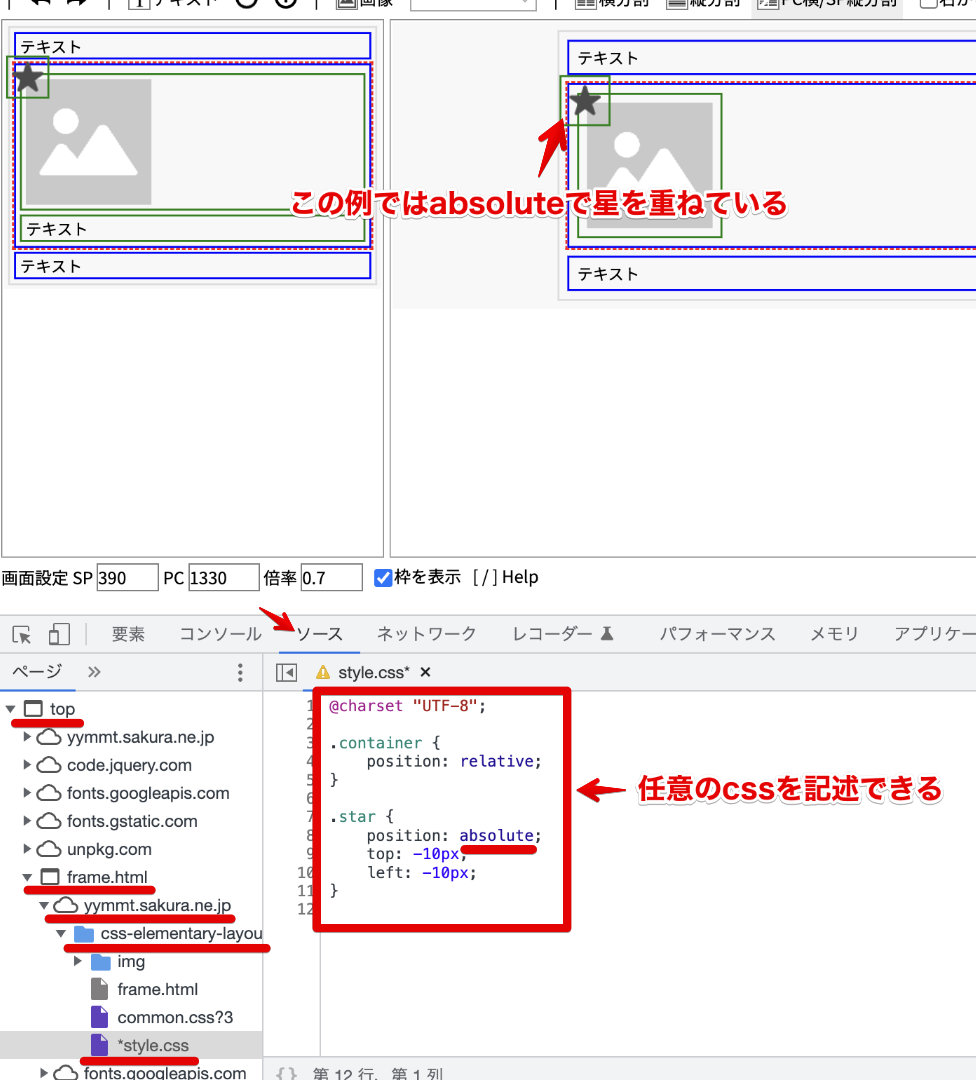Viewport: 976px width, 1080px height.
Task: Open the navigator three-dot menu
Action: pyautogui.click(x=240, y=672)
